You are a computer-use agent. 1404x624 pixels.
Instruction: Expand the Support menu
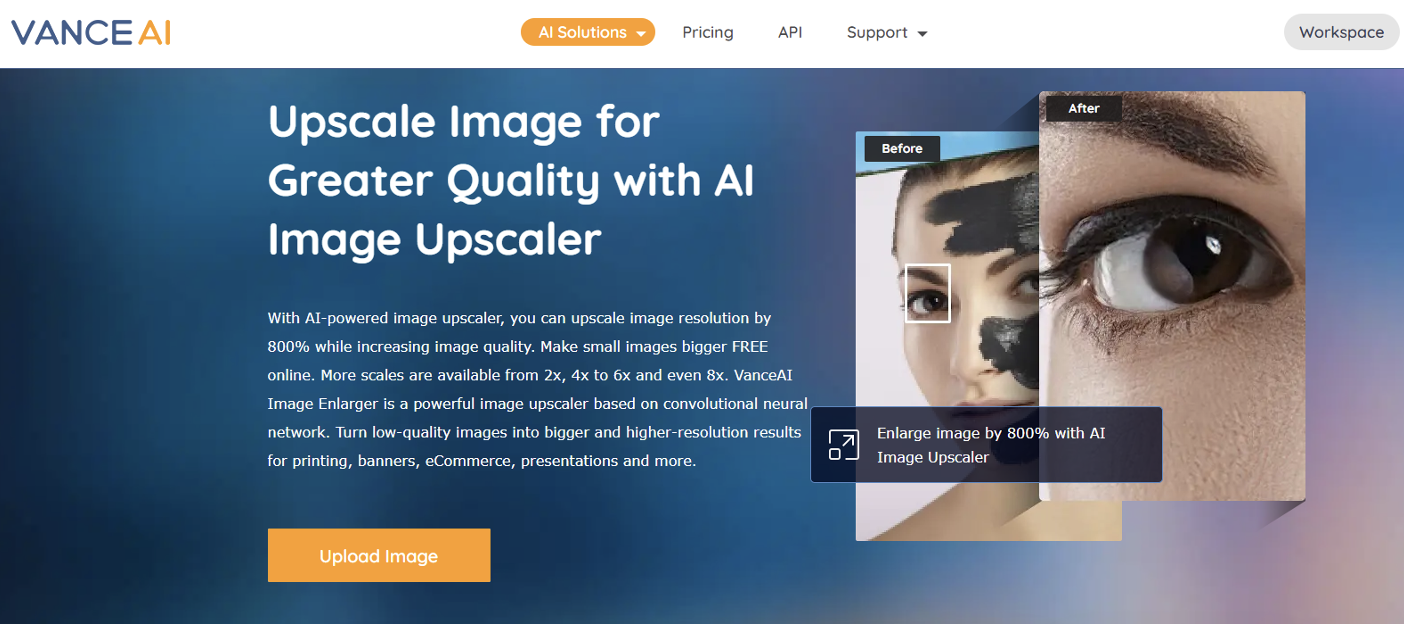coord(887,32)
